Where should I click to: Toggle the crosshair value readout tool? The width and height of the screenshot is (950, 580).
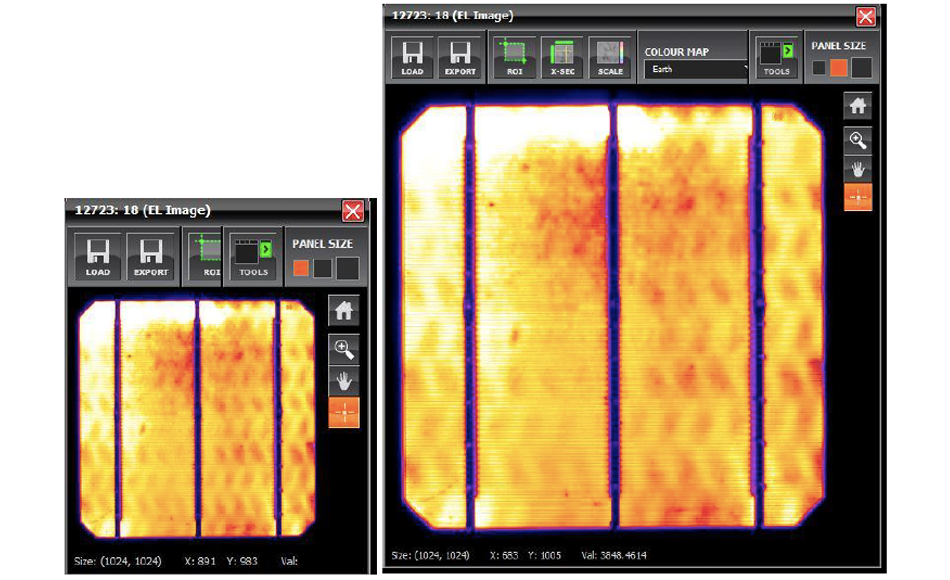click(x=858, y=197)
